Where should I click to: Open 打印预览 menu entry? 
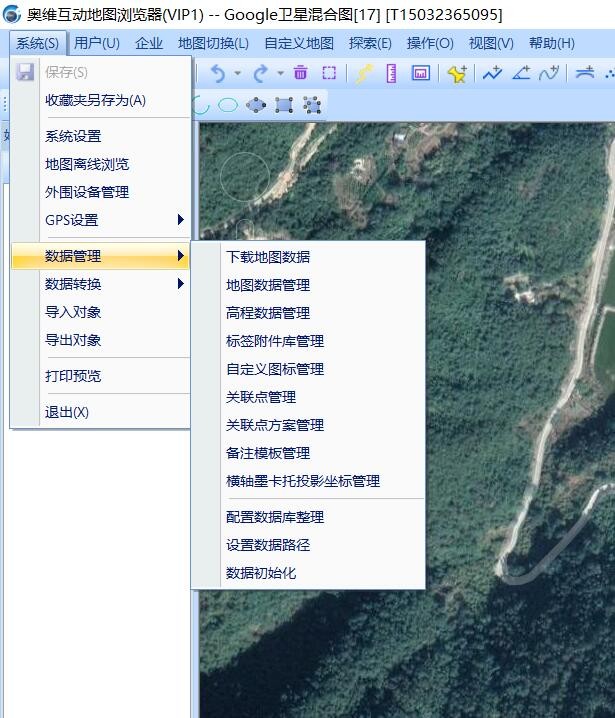point(101,376)
